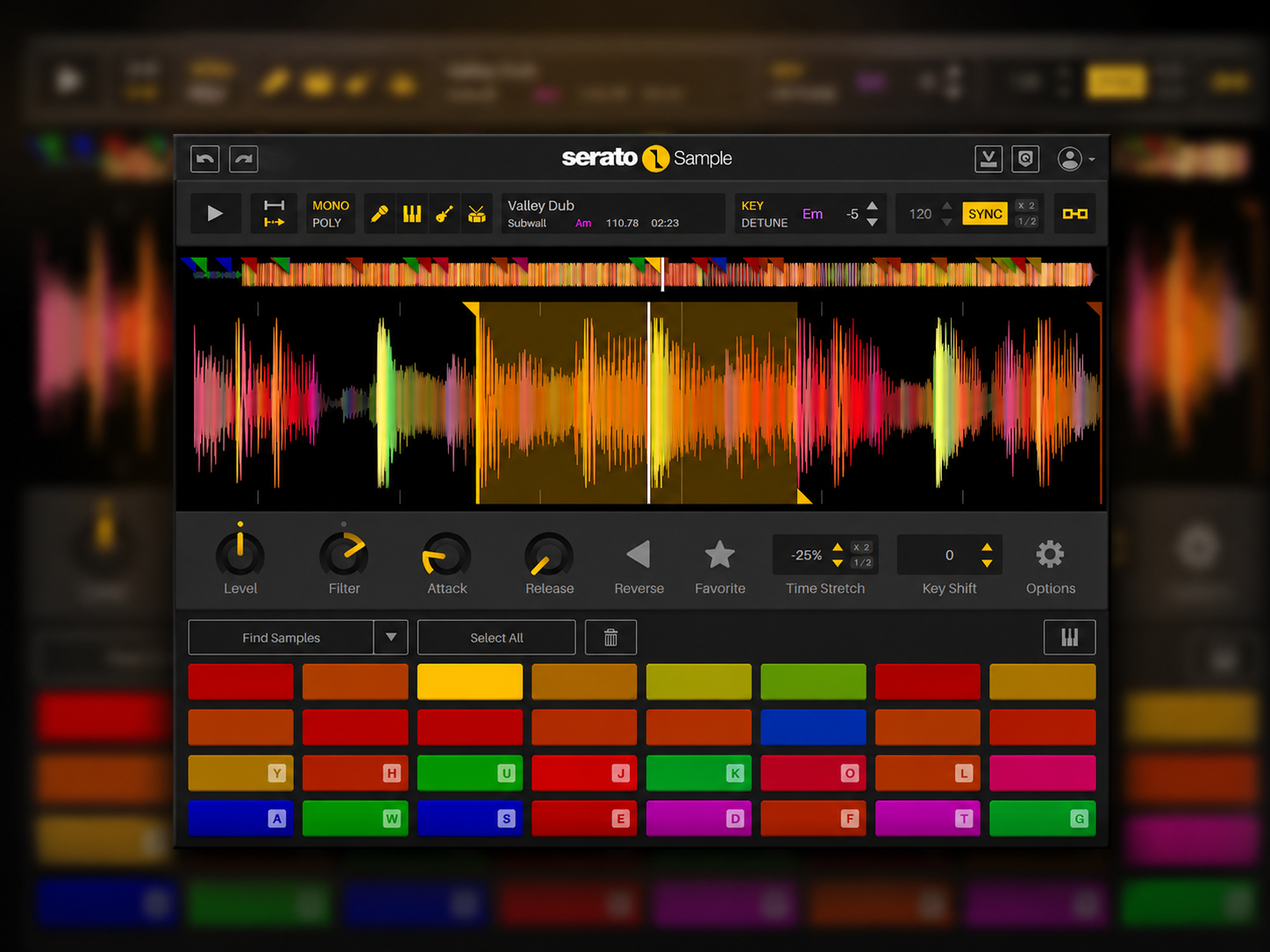Toggle the SYNC button
Viewport: 1270px width, 952px height.
pos(985,214)
